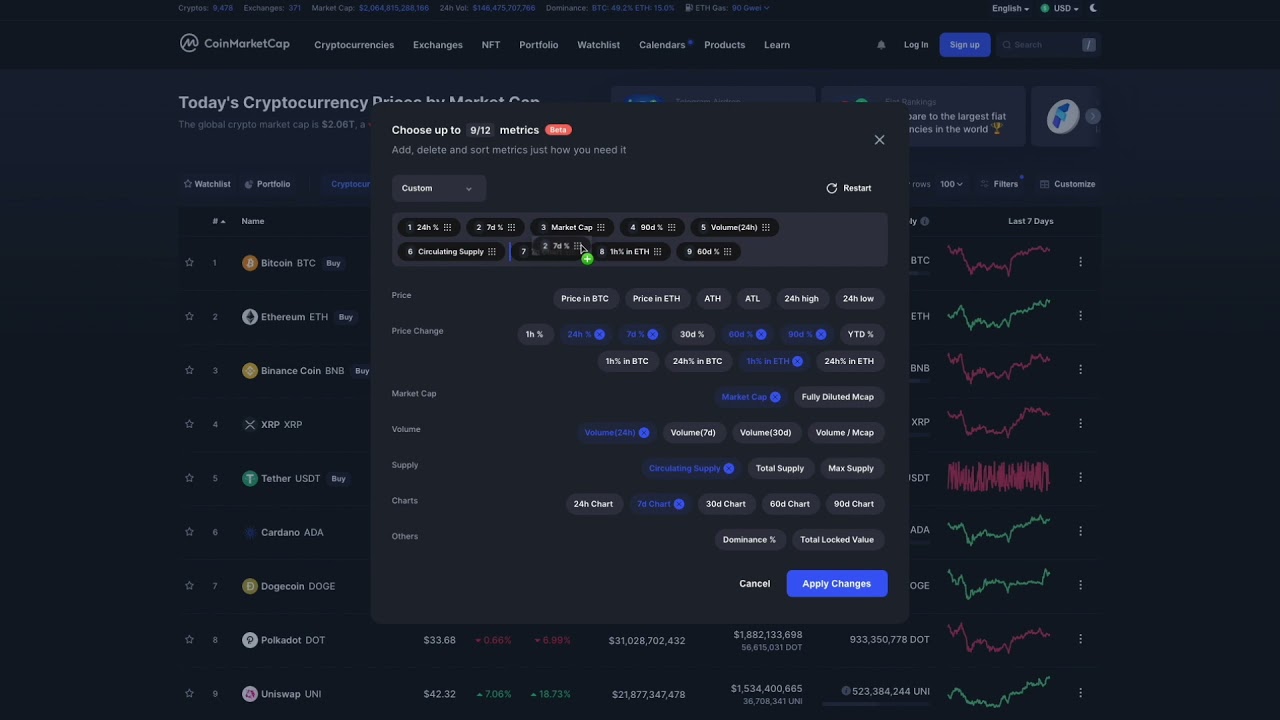Enable the Max Supply metric
This screenshot has width=1280, height=720.
coord(851,468)
